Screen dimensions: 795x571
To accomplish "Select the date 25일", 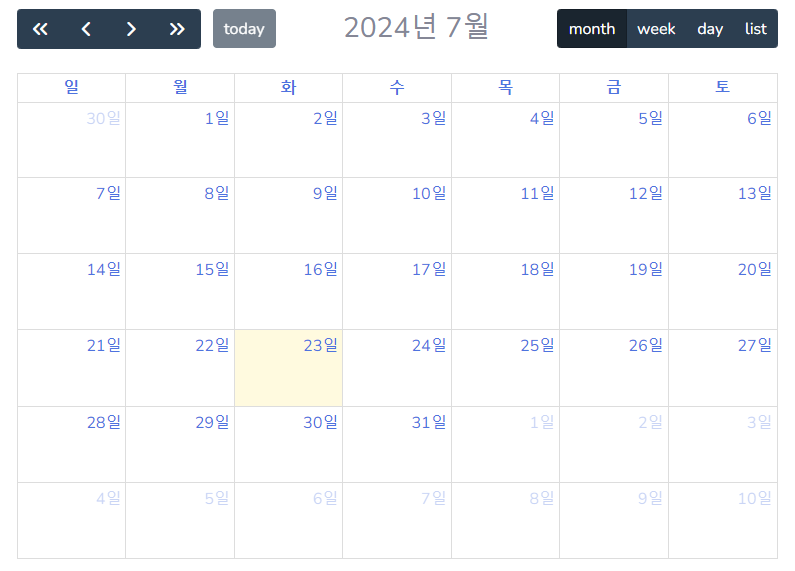I will click(x=537, y=345).
